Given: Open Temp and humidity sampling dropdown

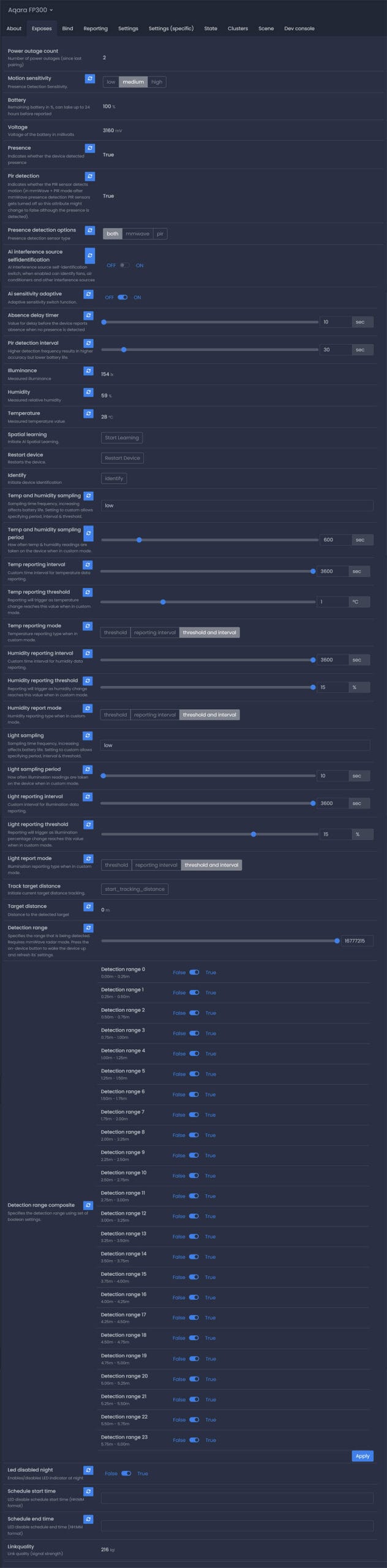Looking at the screenshot, I should [x=237, y=505].
